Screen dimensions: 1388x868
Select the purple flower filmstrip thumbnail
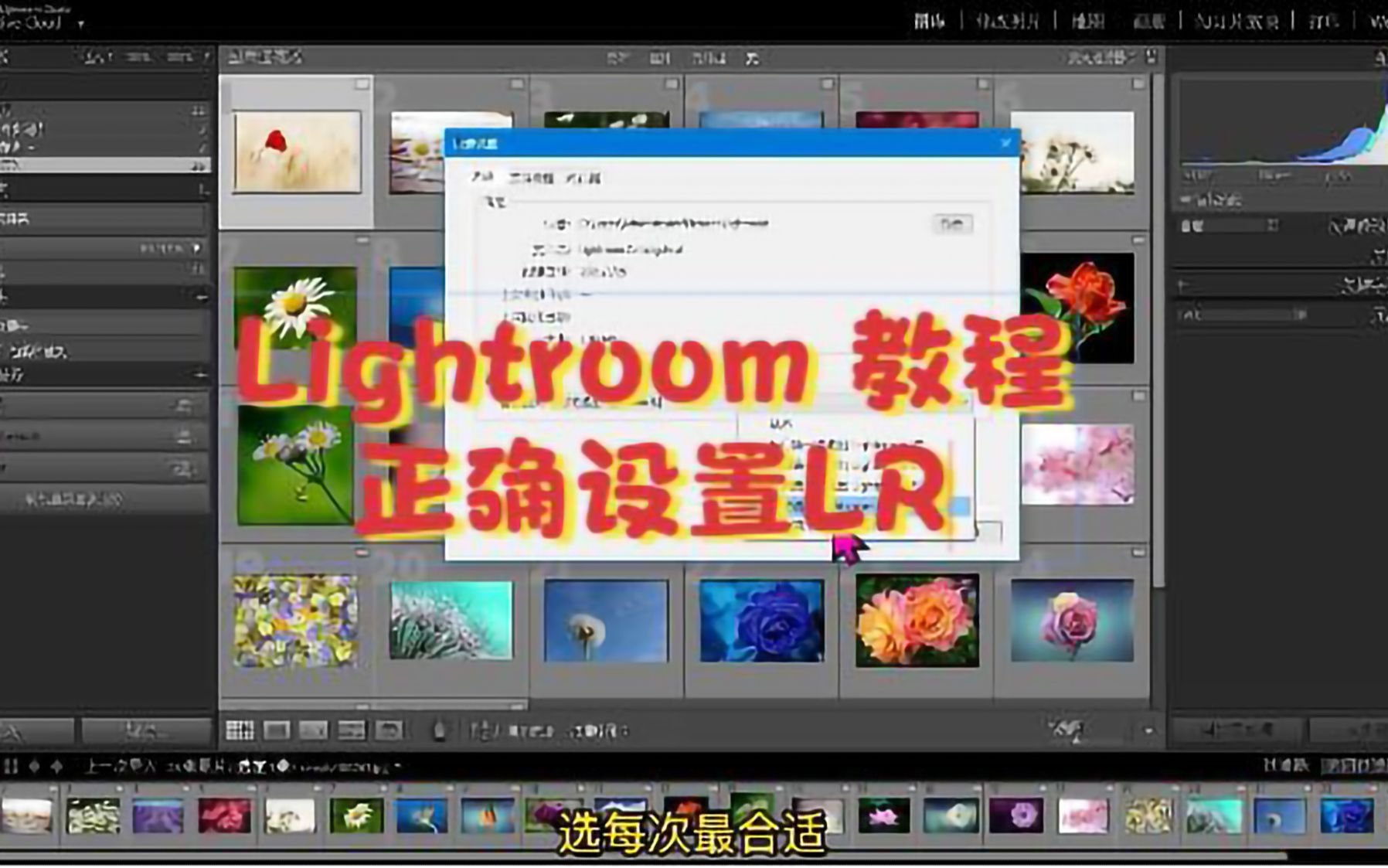pos(1015,816)
